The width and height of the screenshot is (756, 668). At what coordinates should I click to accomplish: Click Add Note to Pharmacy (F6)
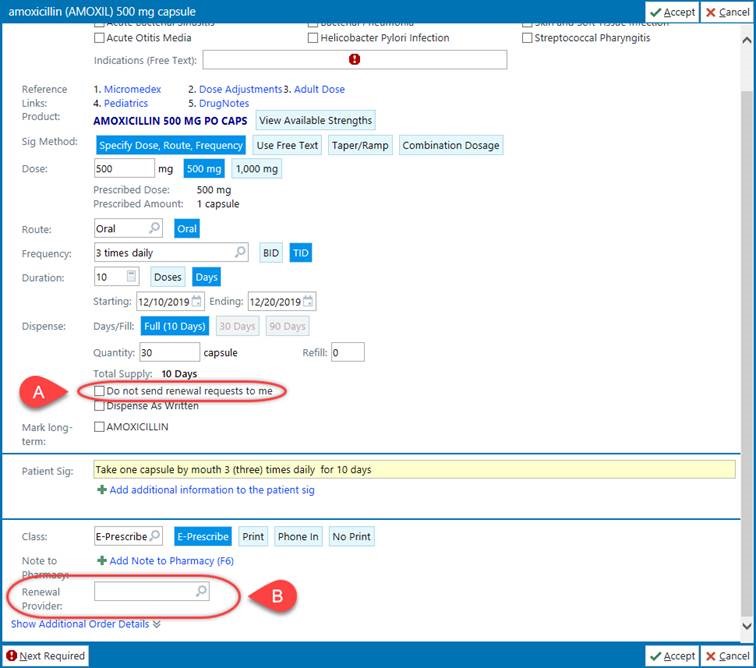[171, 560]
